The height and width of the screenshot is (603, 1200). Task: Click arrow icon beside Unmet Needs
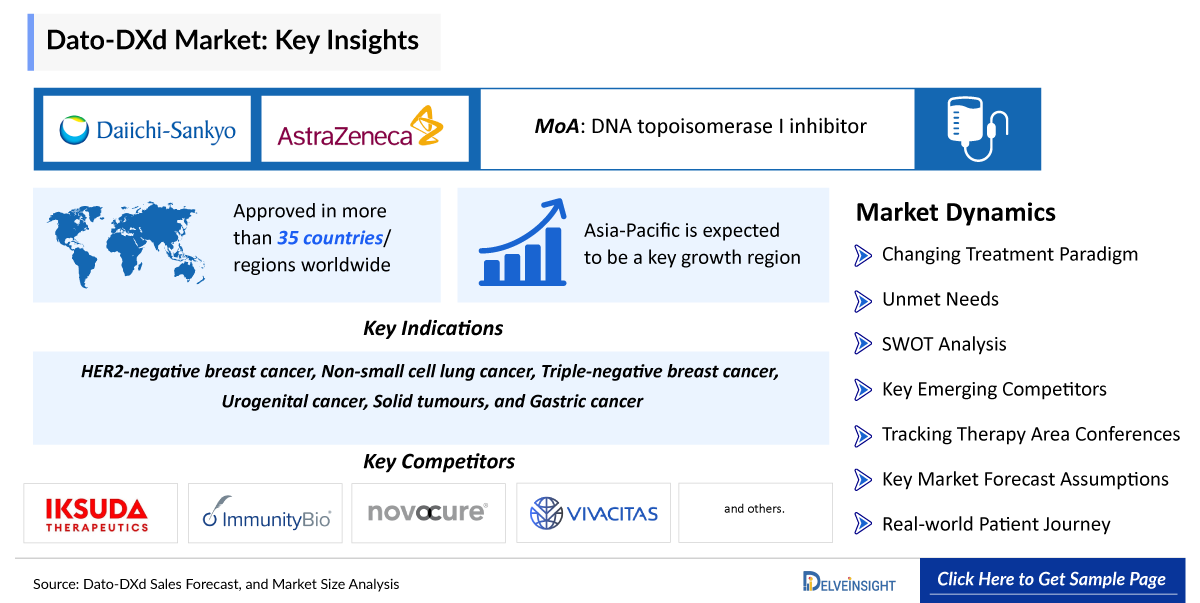tap(863, 300)
